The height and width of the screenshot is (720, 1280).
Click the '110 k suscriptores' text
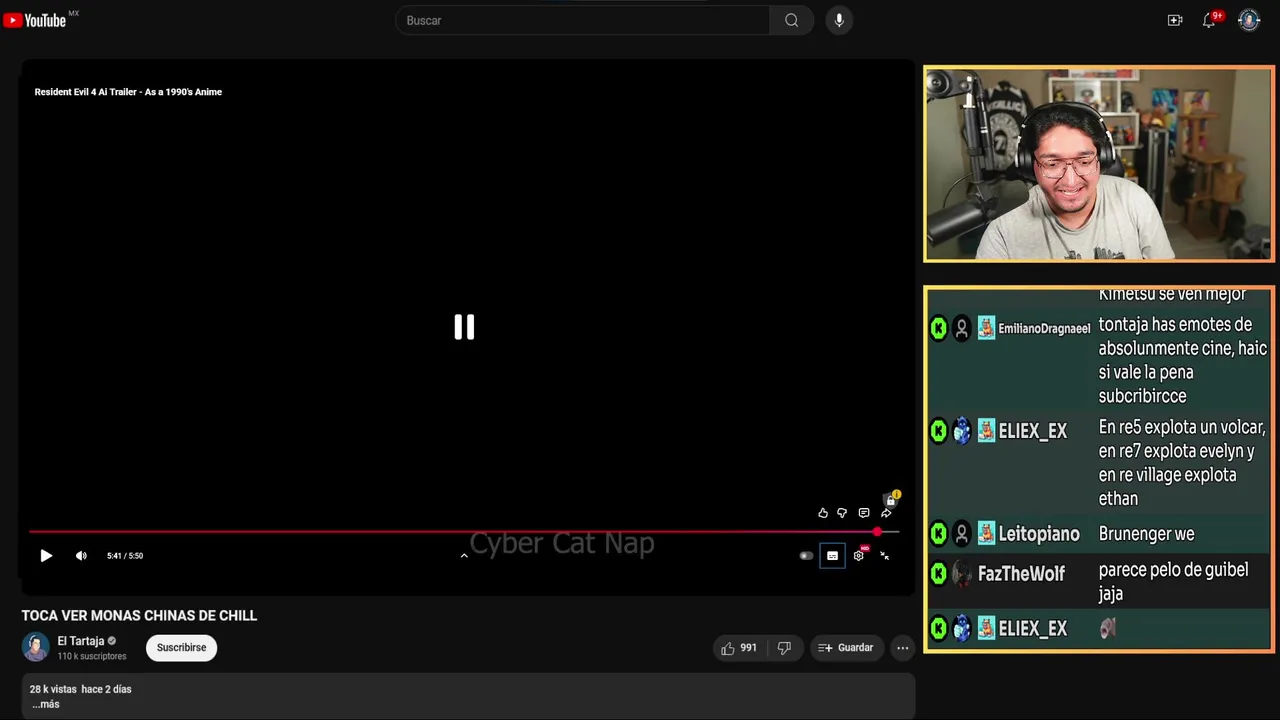(92, 657)
